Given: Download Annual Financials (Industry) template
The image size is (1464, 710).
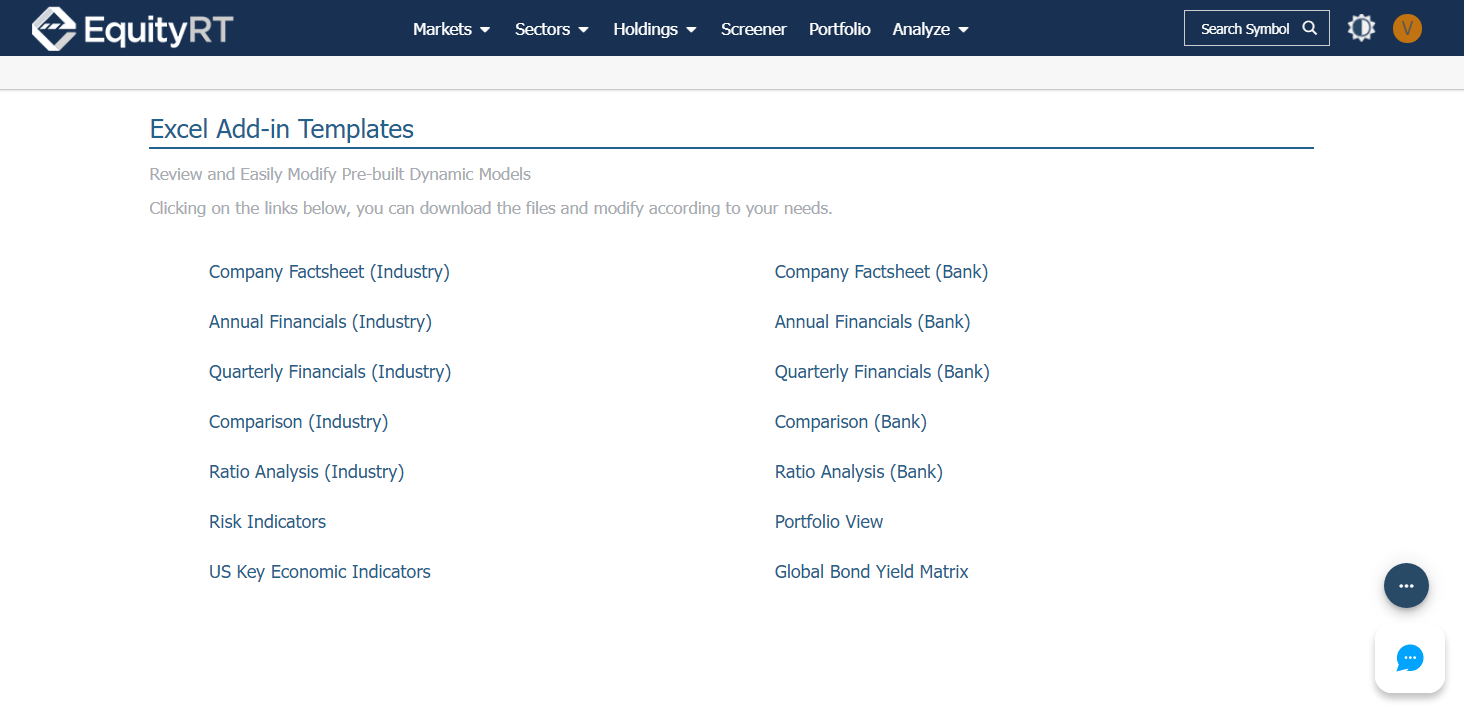Looking at the screenshot, I should (x=320, y=322).
